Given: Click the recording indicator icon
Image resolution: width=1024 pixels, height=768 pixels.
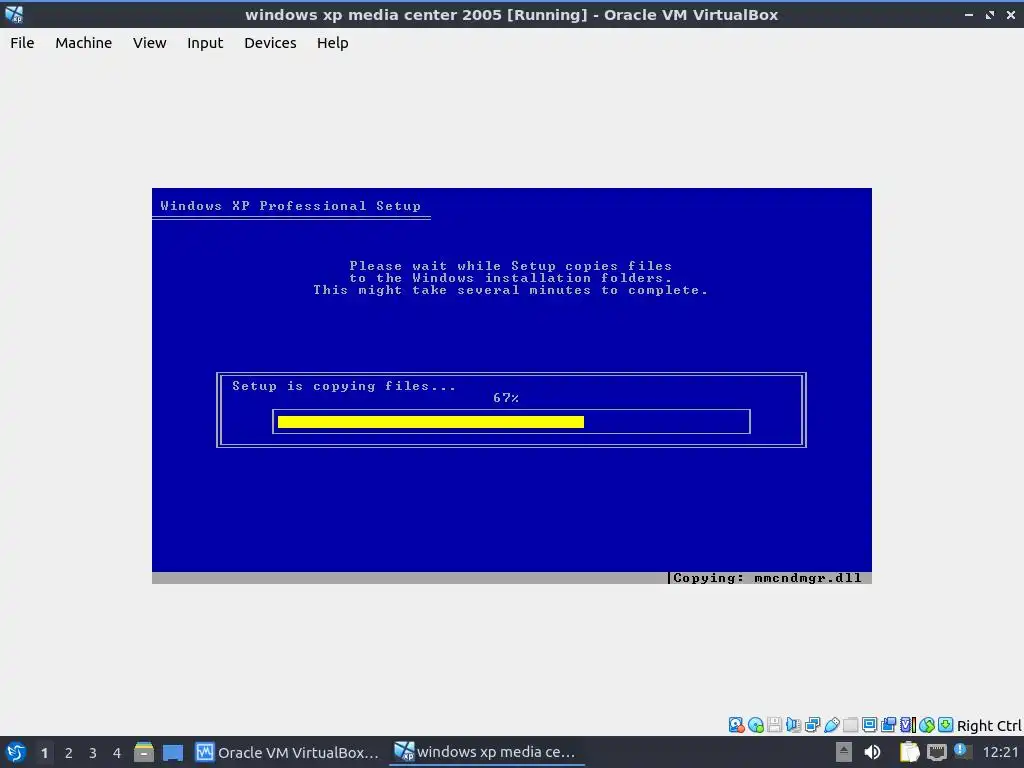Looking at the screenshot, I should [x=888, y=724].
